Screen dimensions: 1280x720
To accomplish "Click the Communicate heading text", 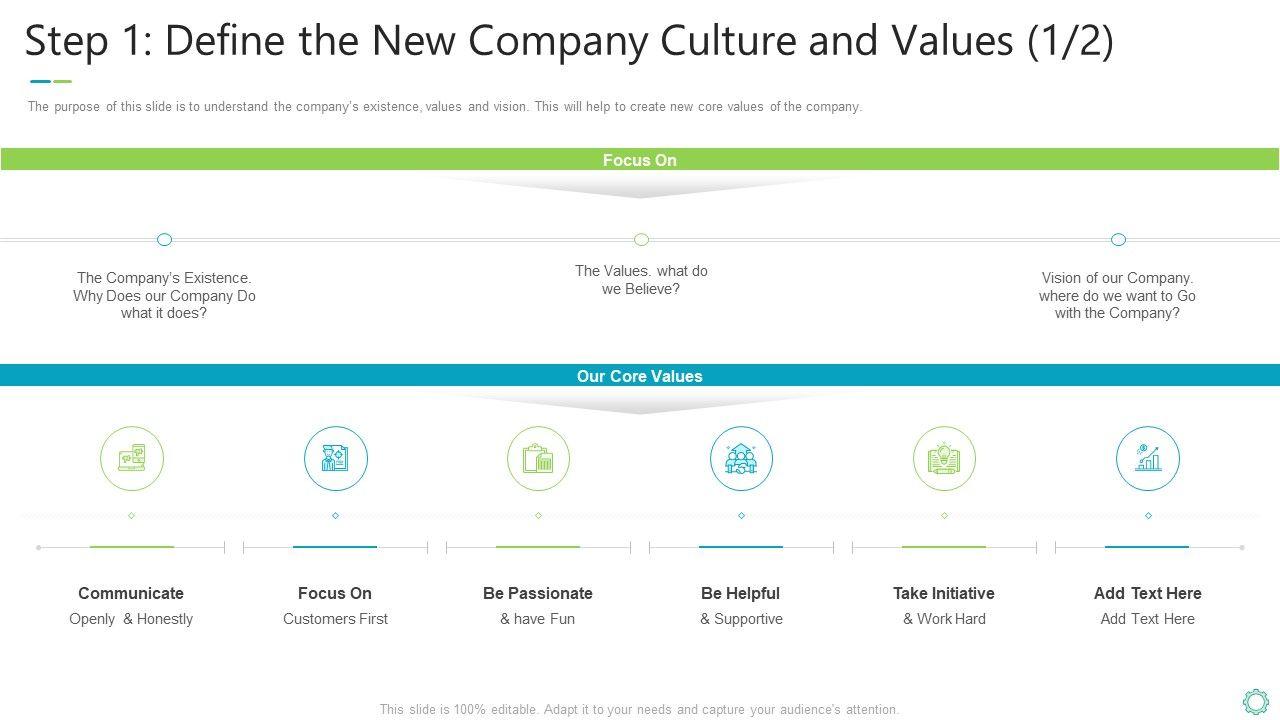I will pyautogui.click(x=131, y=593).
